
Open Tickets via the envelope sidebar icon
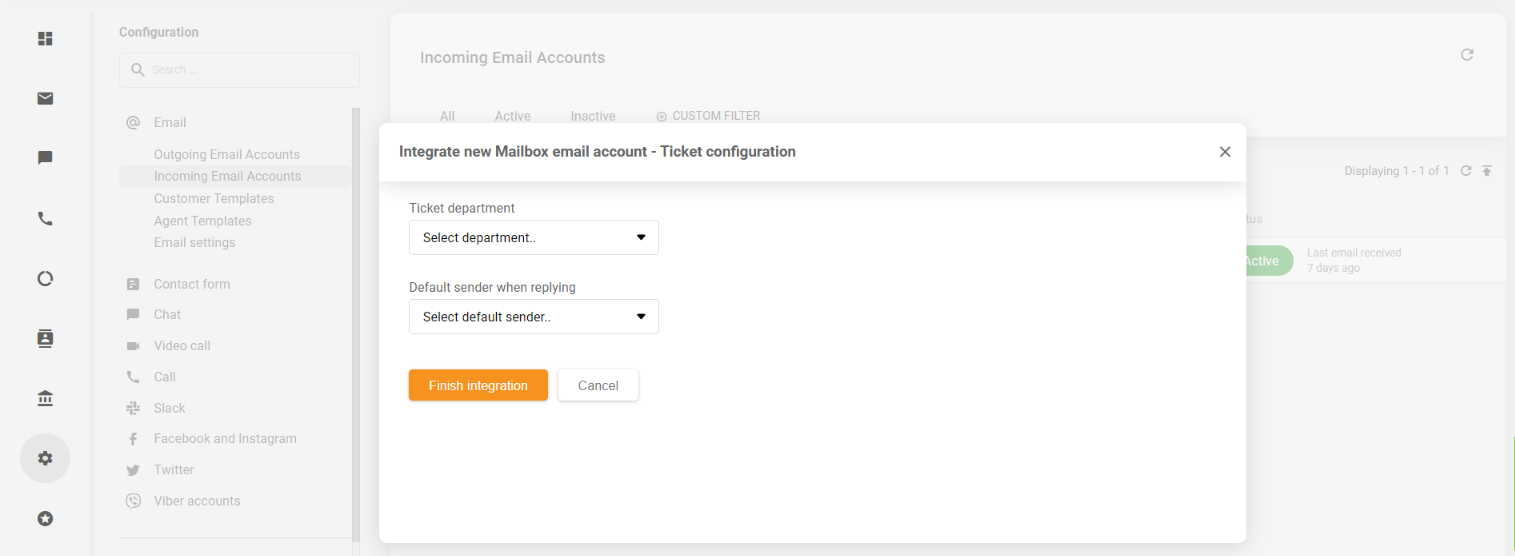coord(45,98)
